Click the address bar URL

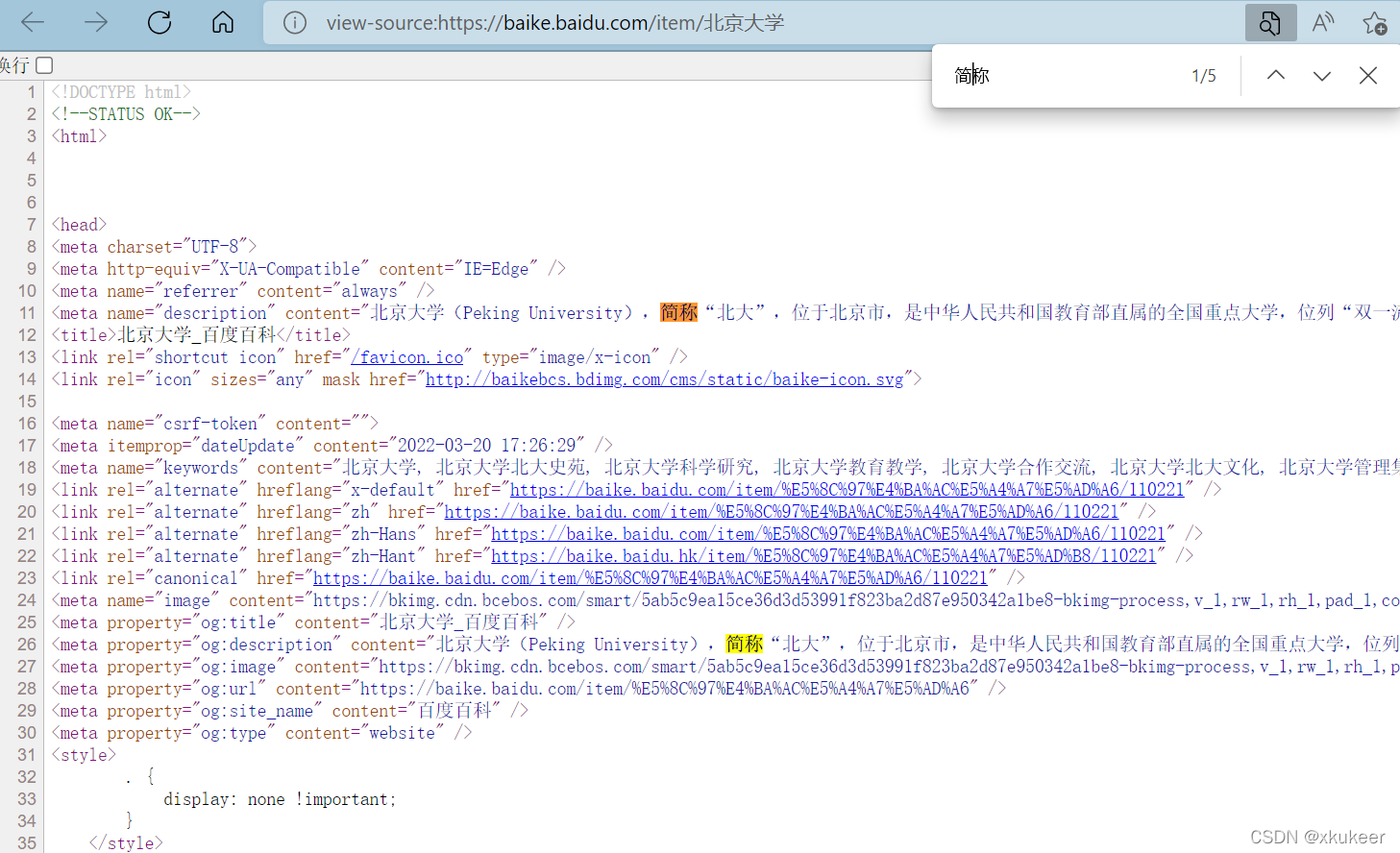click(x=555, y=22)
